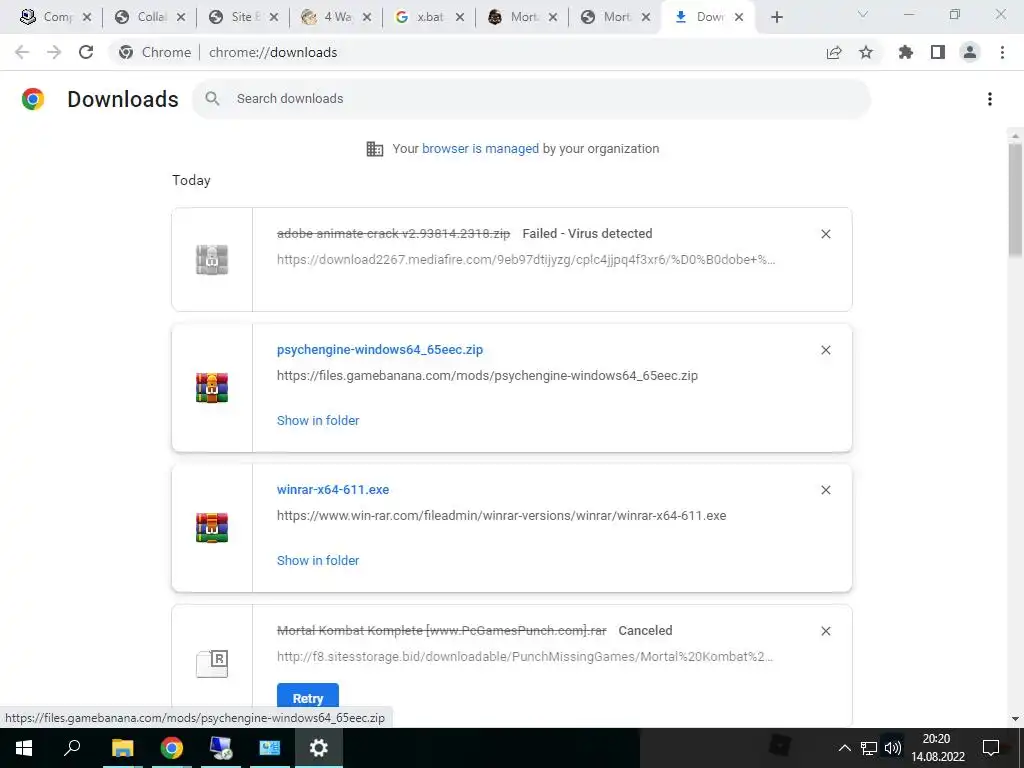The width and height of the screenshot is (1024, 768).
Task: Close the Downloads tab
Action: [739, 17]
